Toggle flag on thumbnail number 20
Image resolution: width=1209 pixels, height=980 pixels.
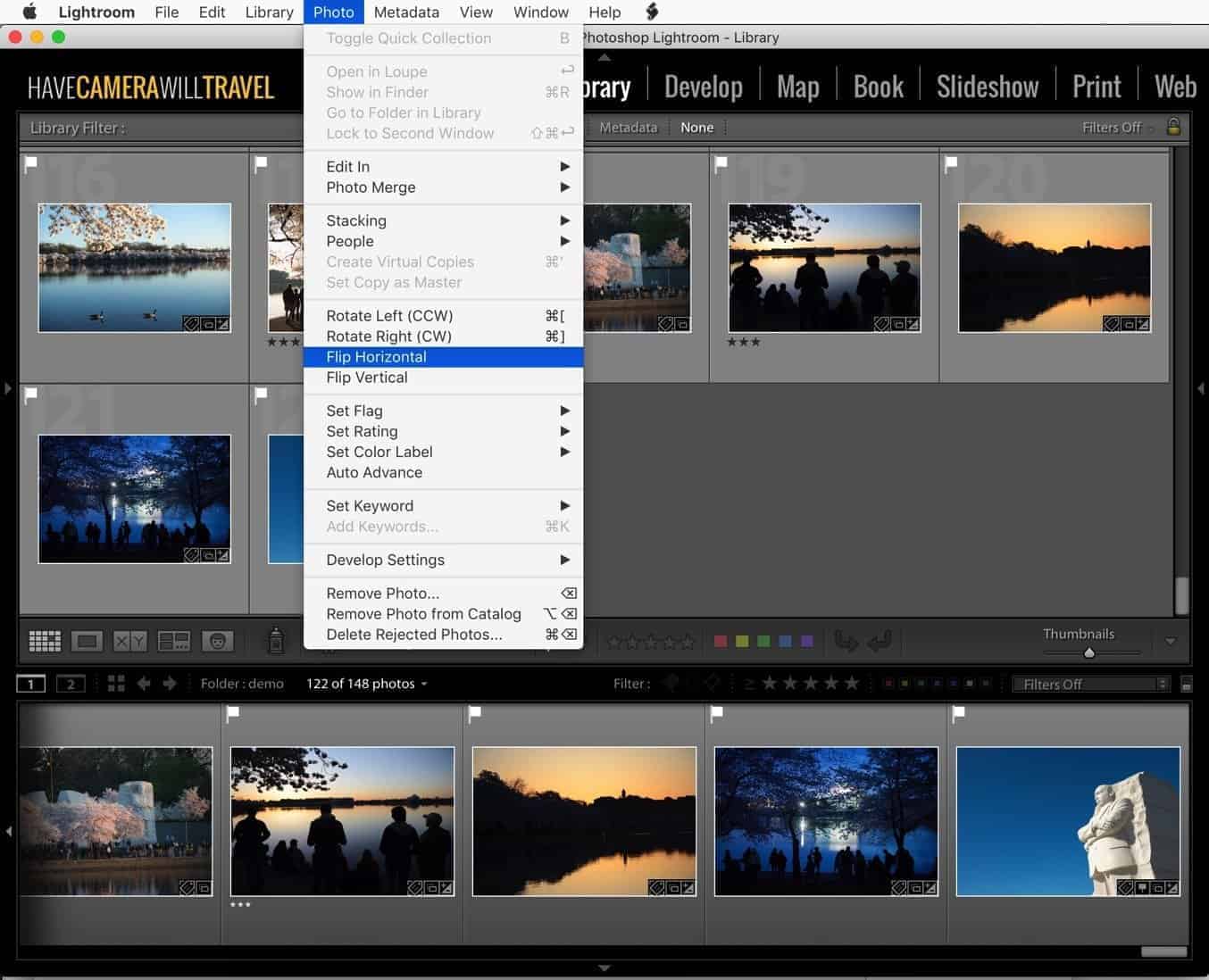(x=951, y=164)
